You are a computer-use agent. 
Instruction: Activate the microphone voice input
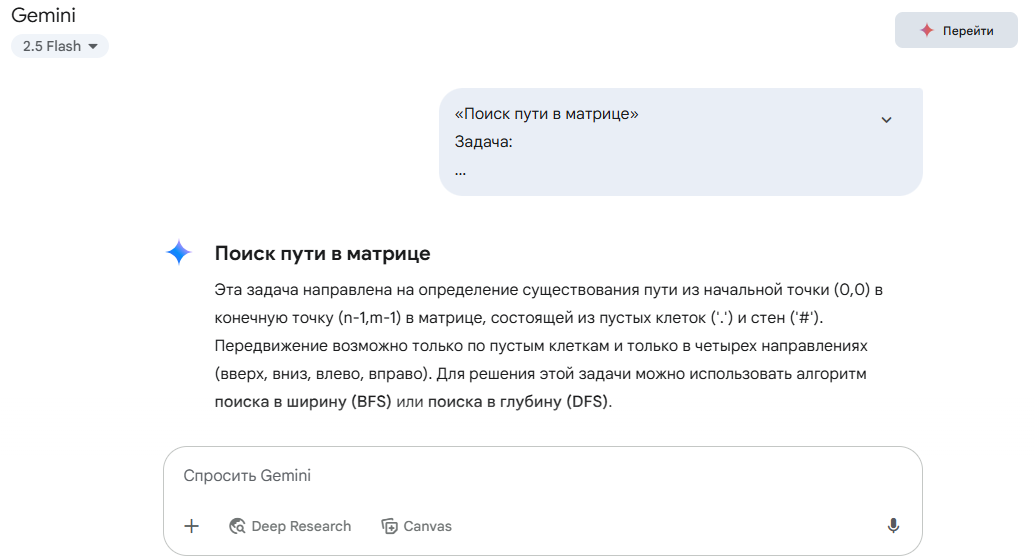(x=893, y=526)
